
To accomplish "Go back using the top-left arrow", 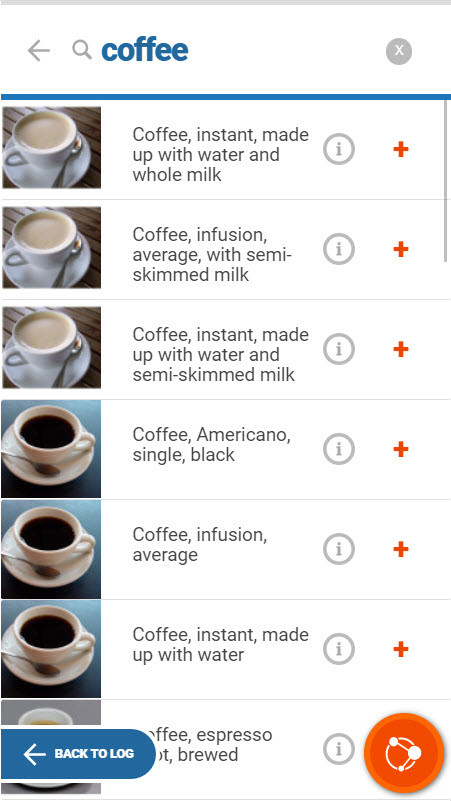I will pyautogui.click(x=38, y=51).
